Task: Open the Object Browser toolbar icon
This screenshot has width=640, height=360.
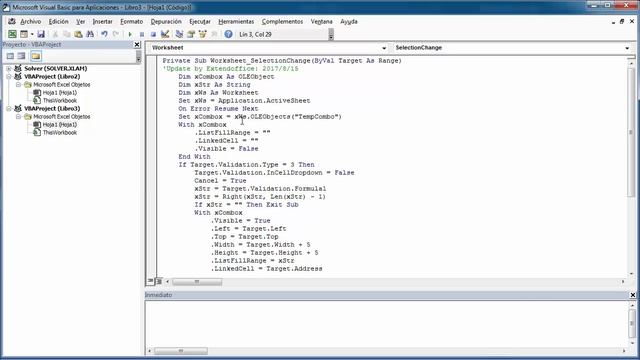Action: point(202,34)
